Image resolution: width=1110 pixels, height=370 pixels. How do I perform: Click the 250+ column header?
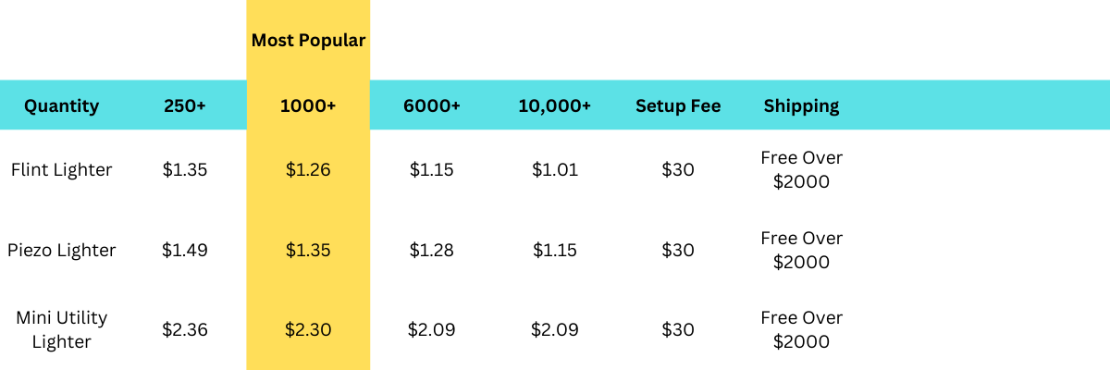185,106
